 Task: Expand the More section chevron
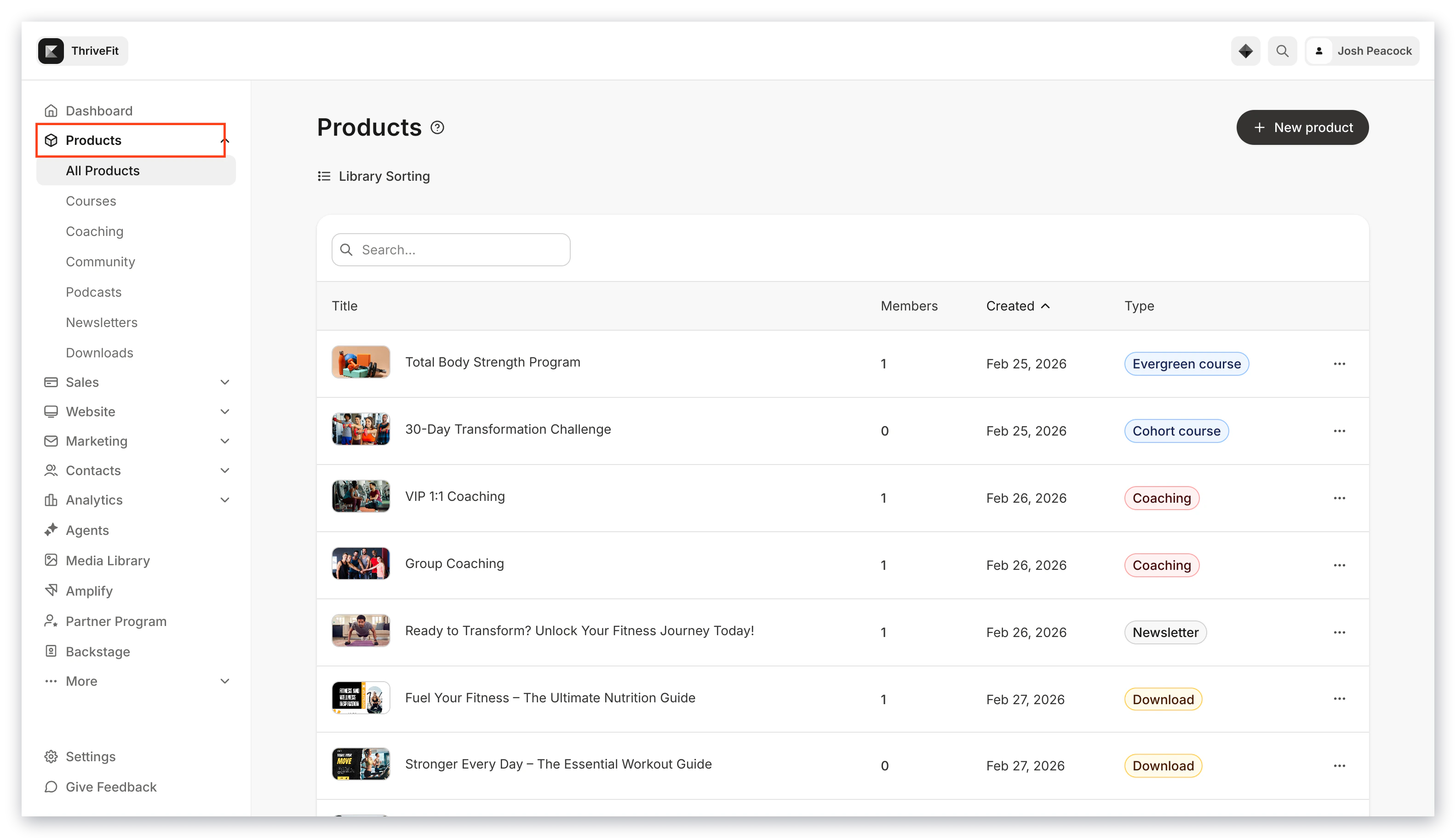click(x=225, y=681)
